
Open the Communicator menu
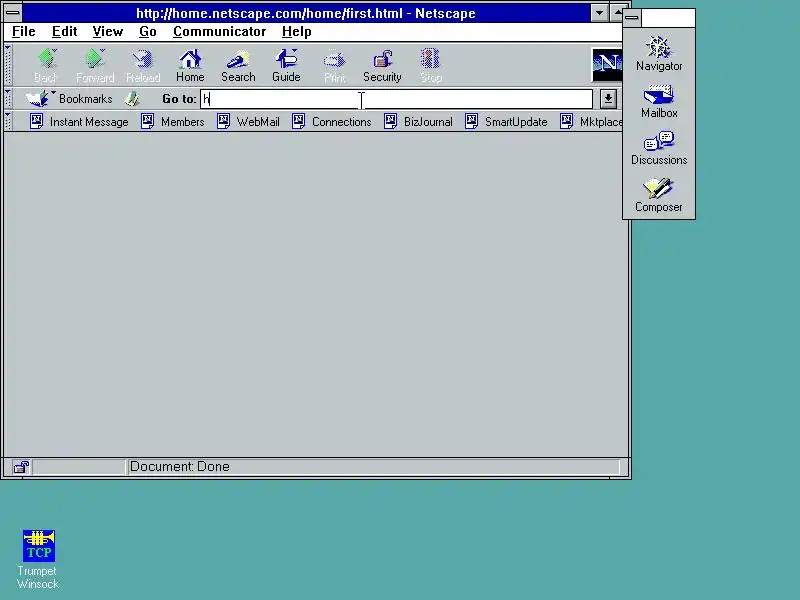(x=219, y=32)
